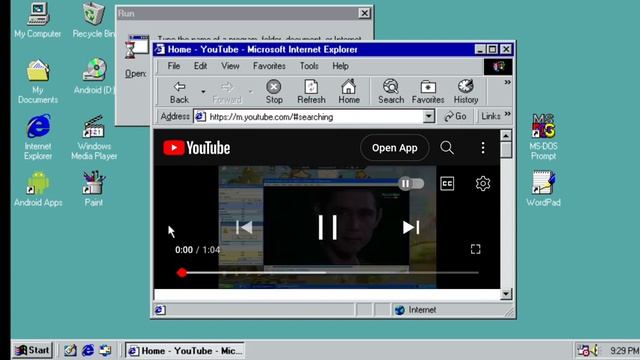Image resolution: width=640 pixels, height=360 pixels.
Task: Click the system tray volume icon
Action: pyautogui.click(x=595, y=350)
